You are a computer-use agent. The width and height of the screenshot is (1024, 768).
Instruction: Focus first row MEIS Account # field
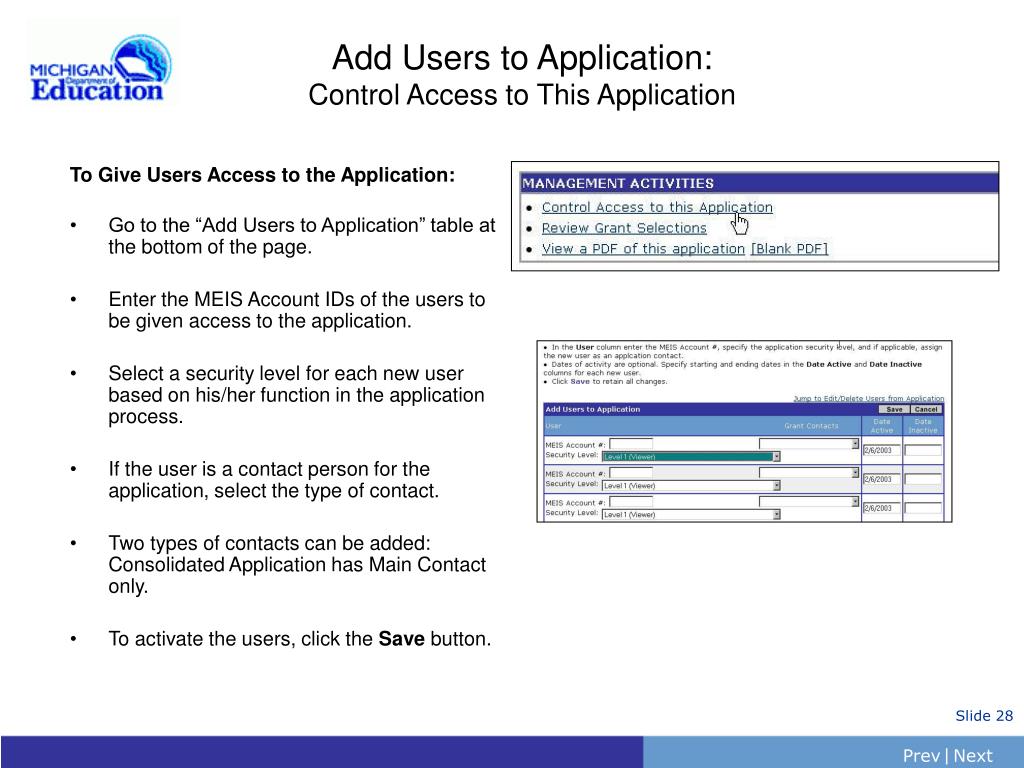point(631,444)
